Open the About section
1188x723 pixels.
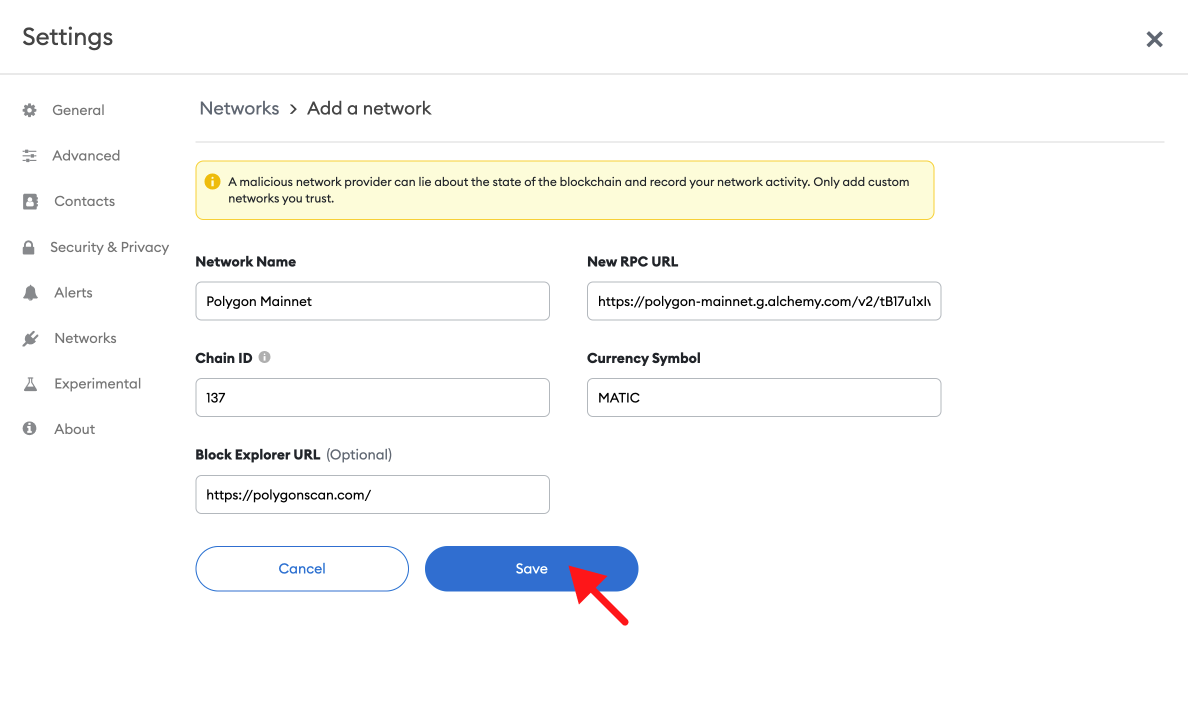(x=74, y=429)
